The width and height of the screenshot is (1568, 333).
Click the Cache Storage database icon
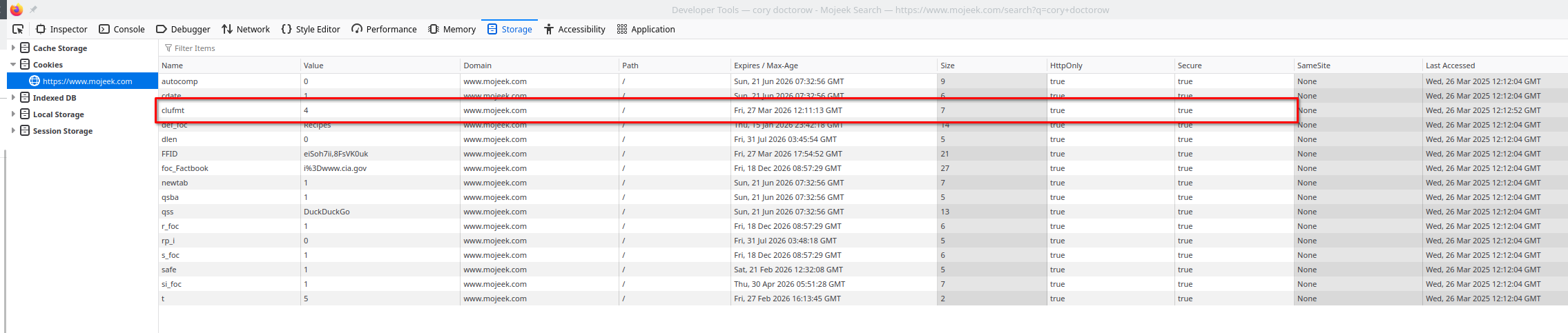[x=25, y=48]
